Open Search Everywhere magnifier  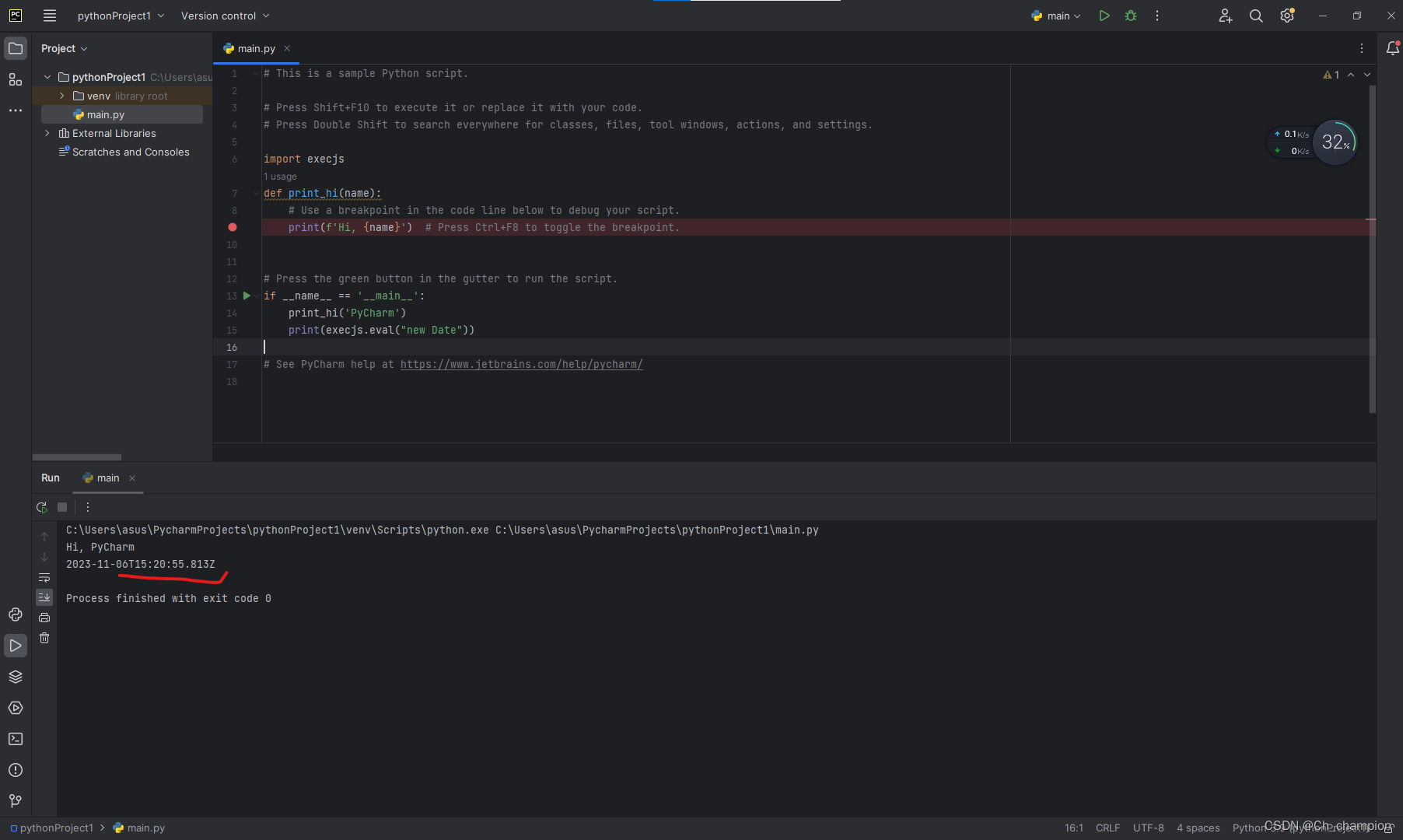coord(1256,16)
